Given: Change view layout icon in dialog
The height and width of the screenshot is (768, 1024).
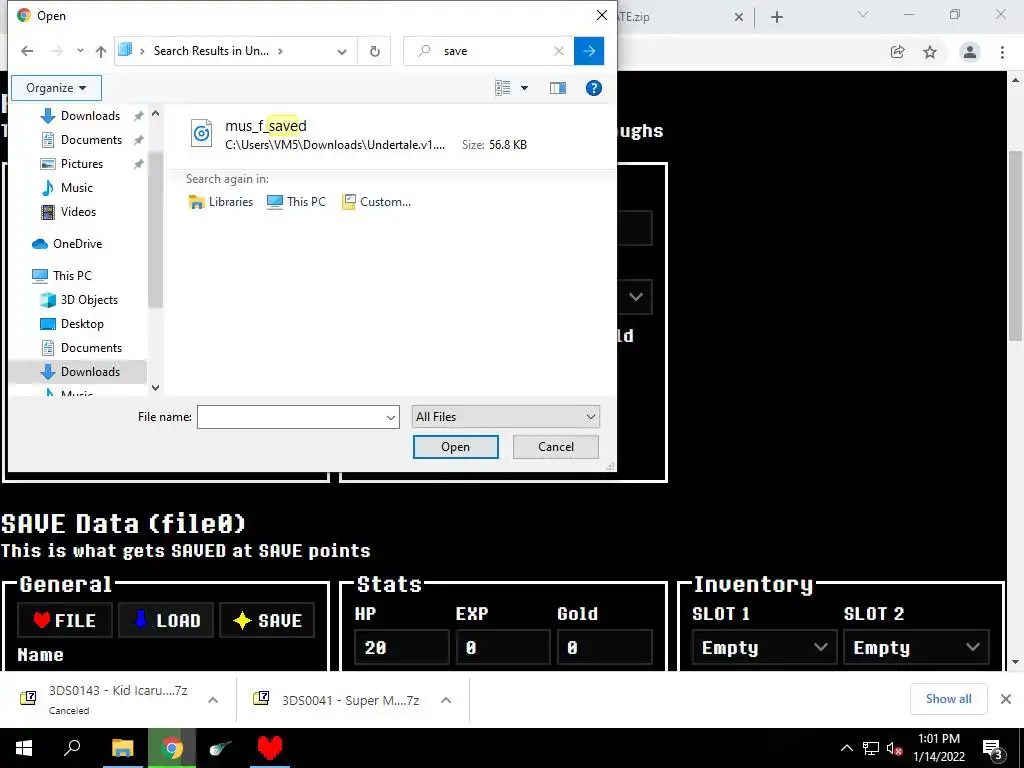Looking at the screenshot, I should (502, 88).
